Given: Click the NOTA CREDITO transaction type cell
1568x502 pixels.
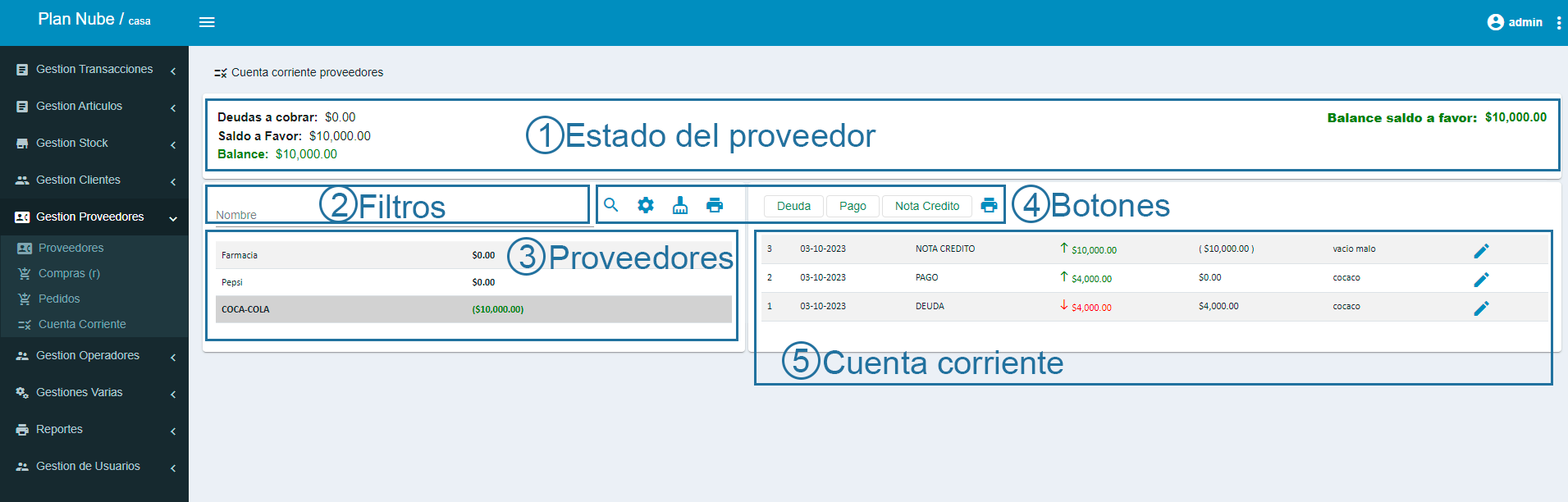Looking at the screenshot, I should [x=945, y=249].
